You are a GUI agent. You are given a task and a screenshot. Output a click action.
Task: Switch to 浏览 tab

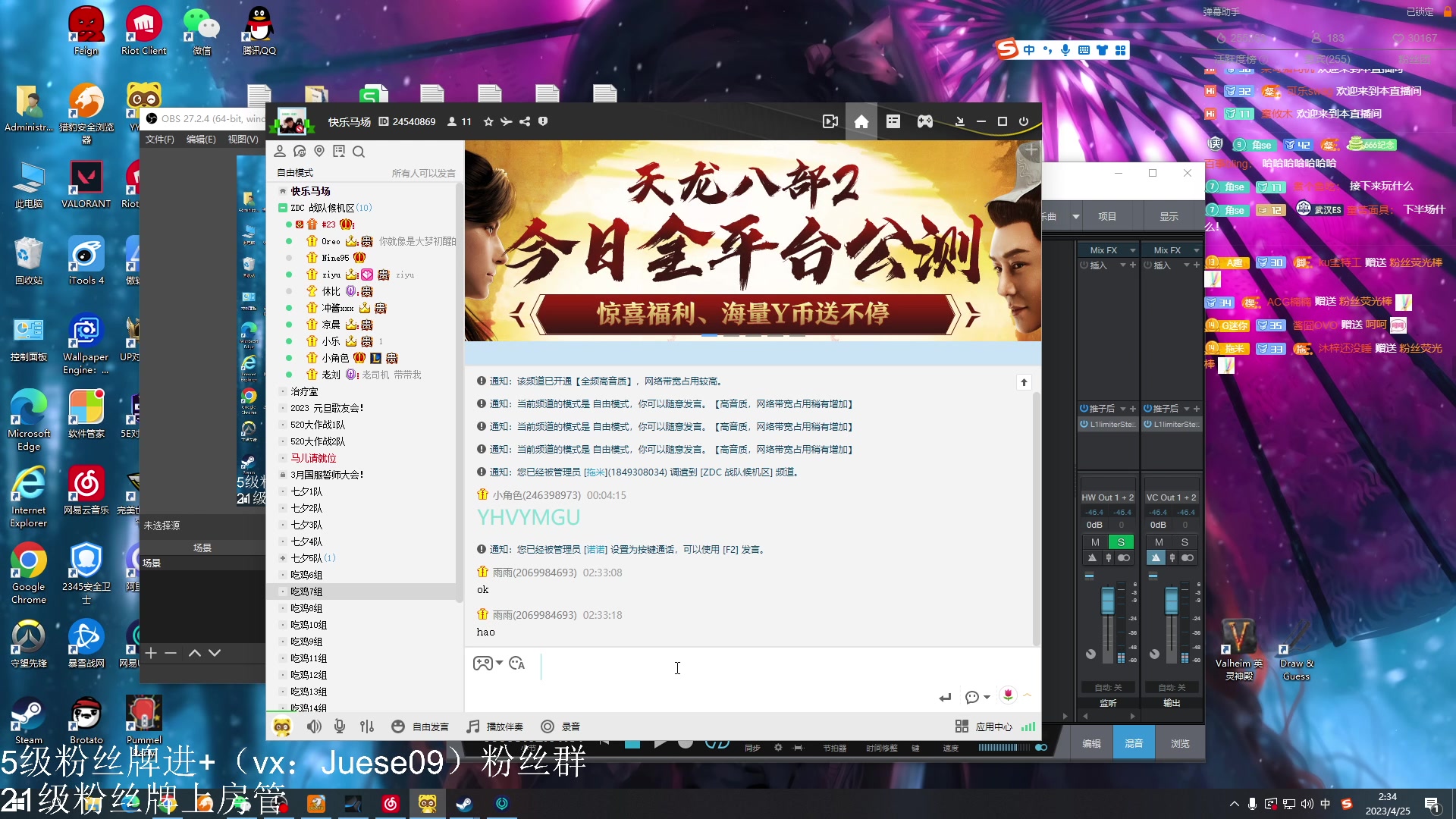pyautogui.click(x=1180, y=743)
